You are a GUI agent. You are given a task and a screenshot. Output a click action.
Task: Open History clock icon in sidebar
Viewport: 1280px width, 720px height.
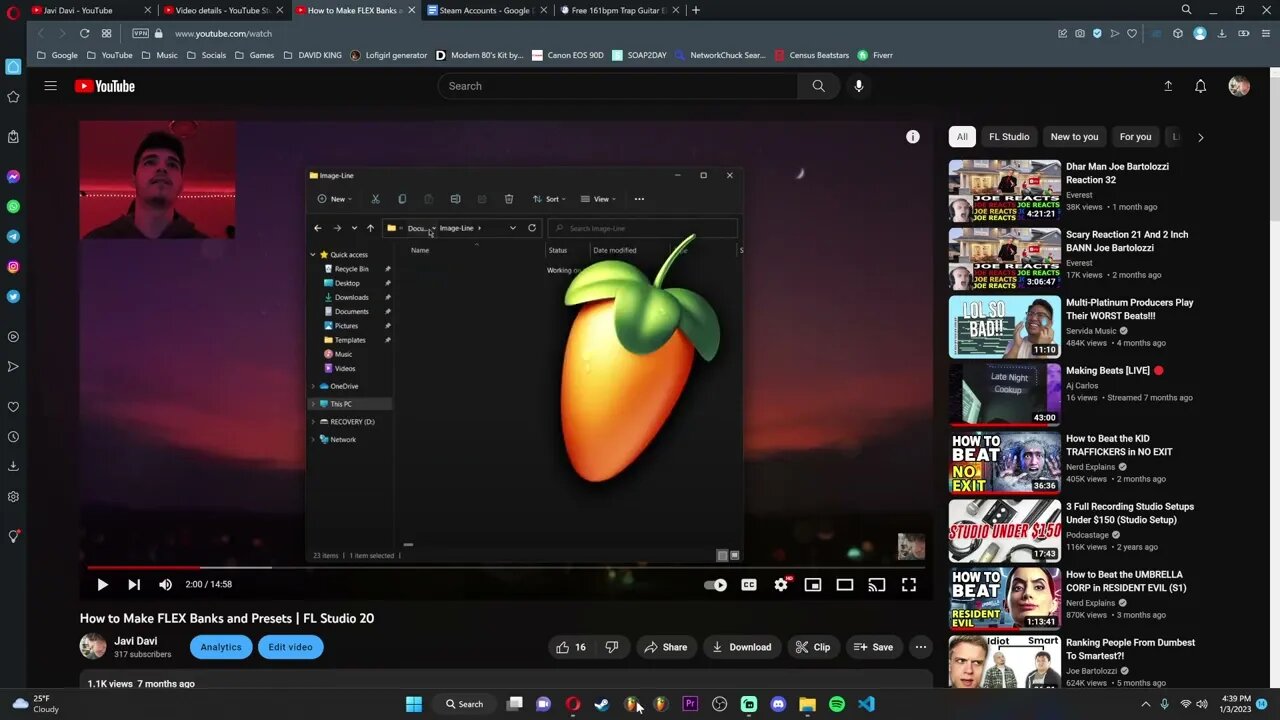coord(13,437)
